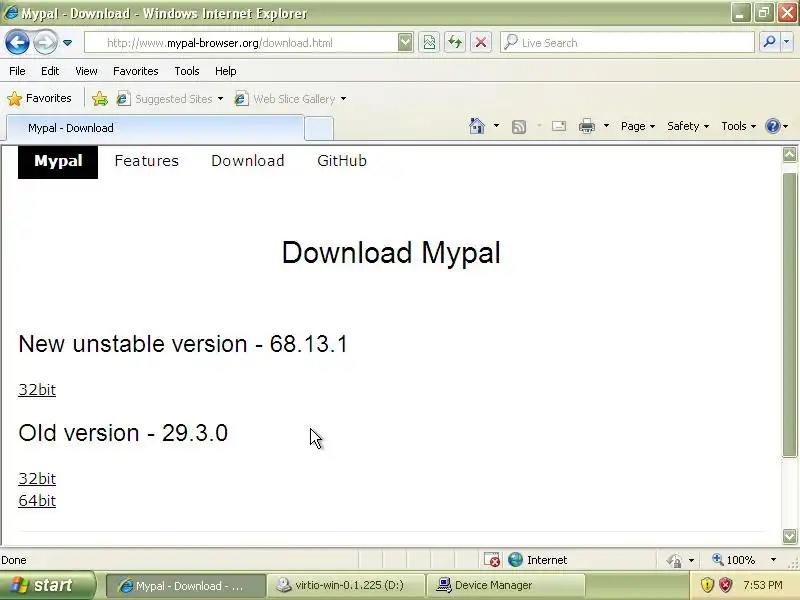Open the View menu

[86, 71]
